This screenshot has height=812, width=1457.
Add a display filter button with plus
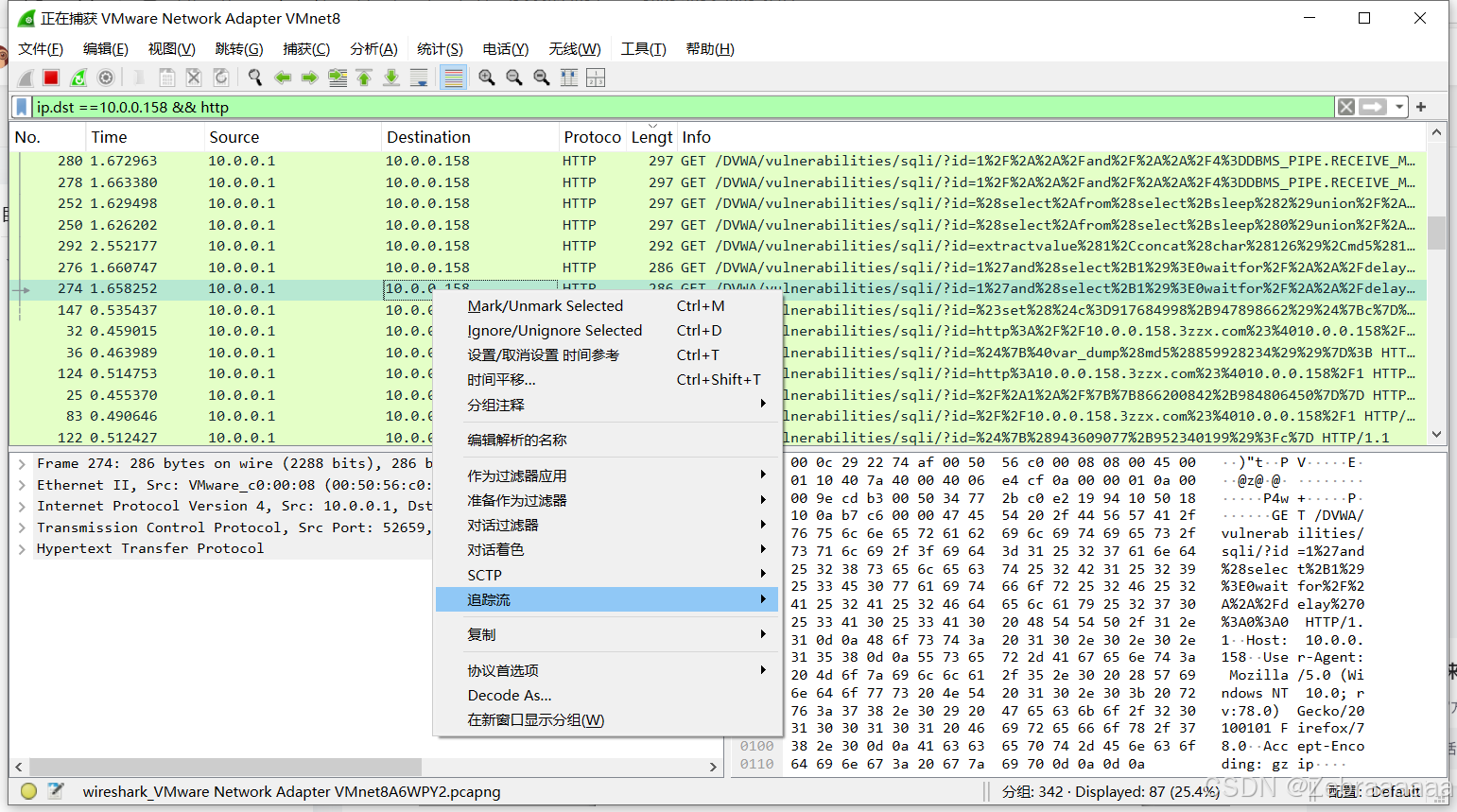pos(1420,107)
